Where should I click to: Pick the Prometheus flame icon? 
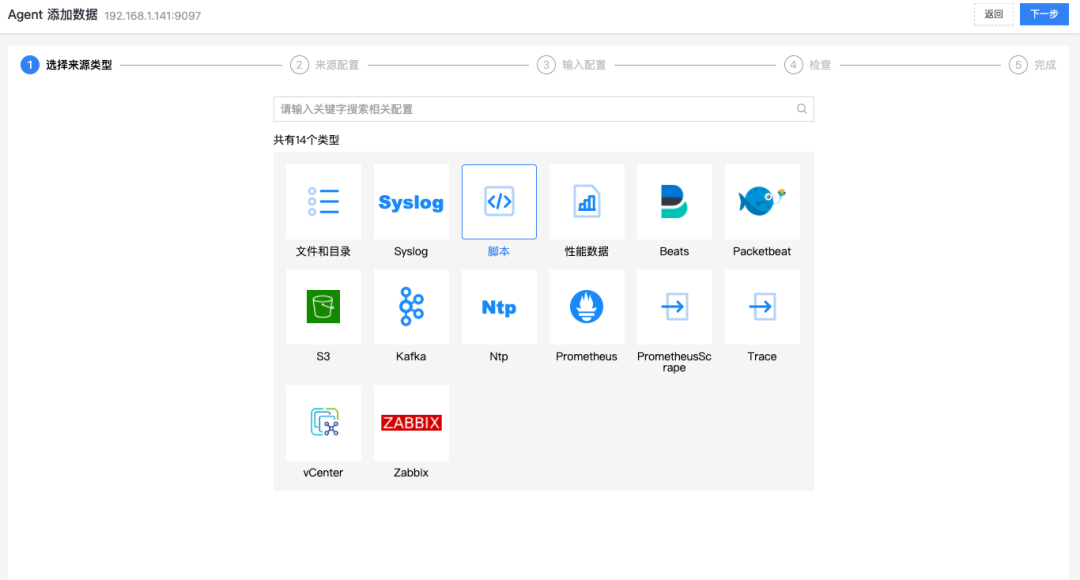click(587, 307)
